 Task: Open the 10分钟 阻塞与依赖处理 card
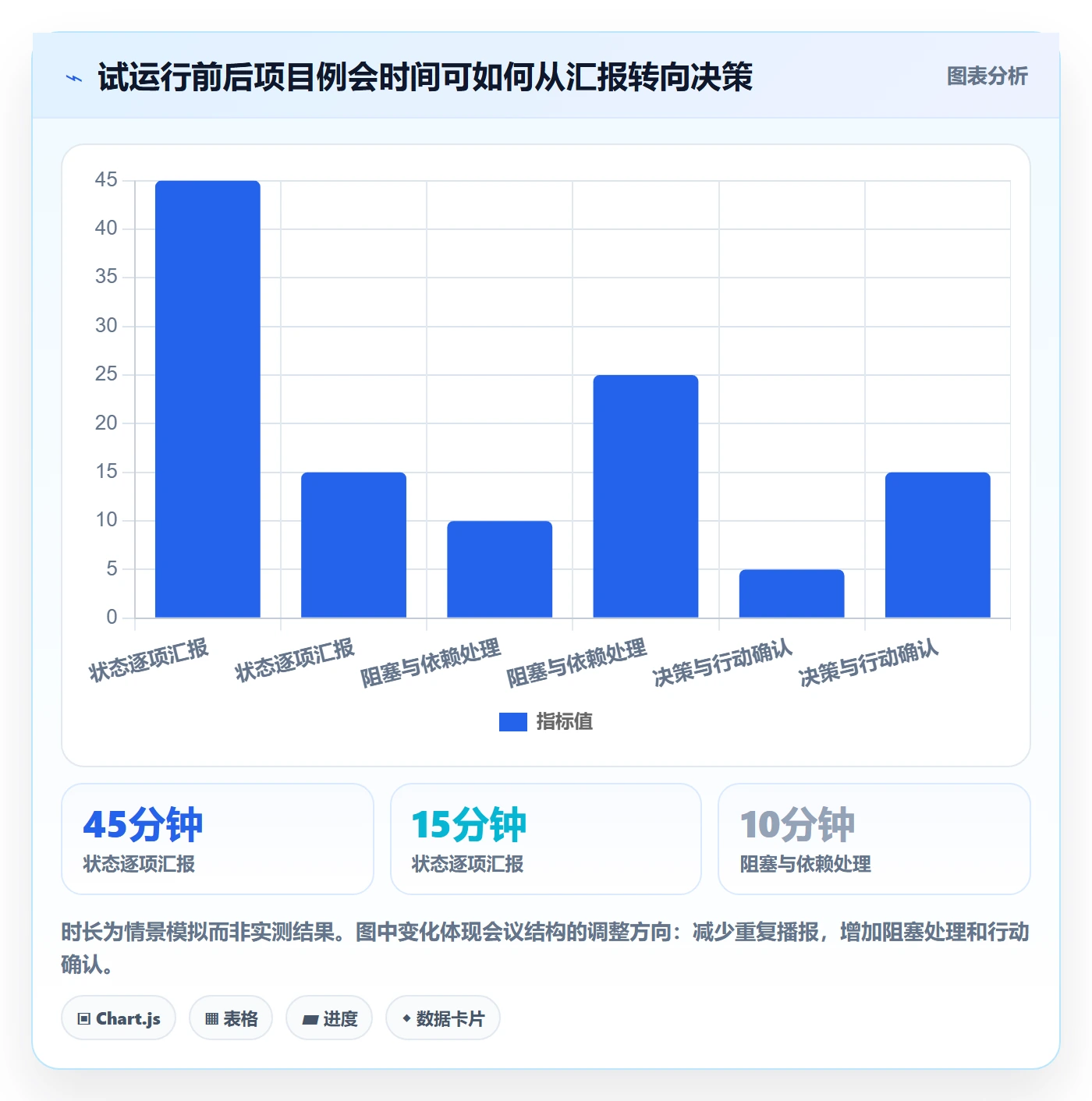tap(874, 839)
